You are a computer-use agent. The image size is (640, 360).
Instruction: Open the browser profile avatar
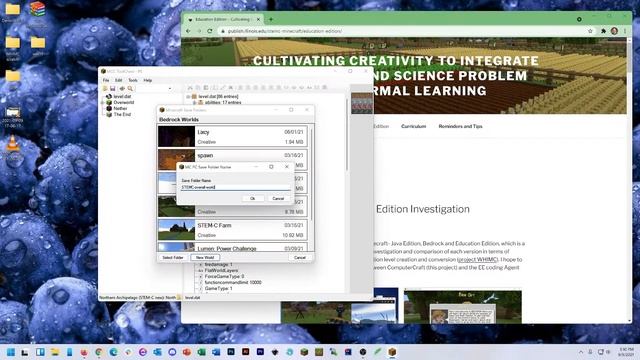(614, 31)
